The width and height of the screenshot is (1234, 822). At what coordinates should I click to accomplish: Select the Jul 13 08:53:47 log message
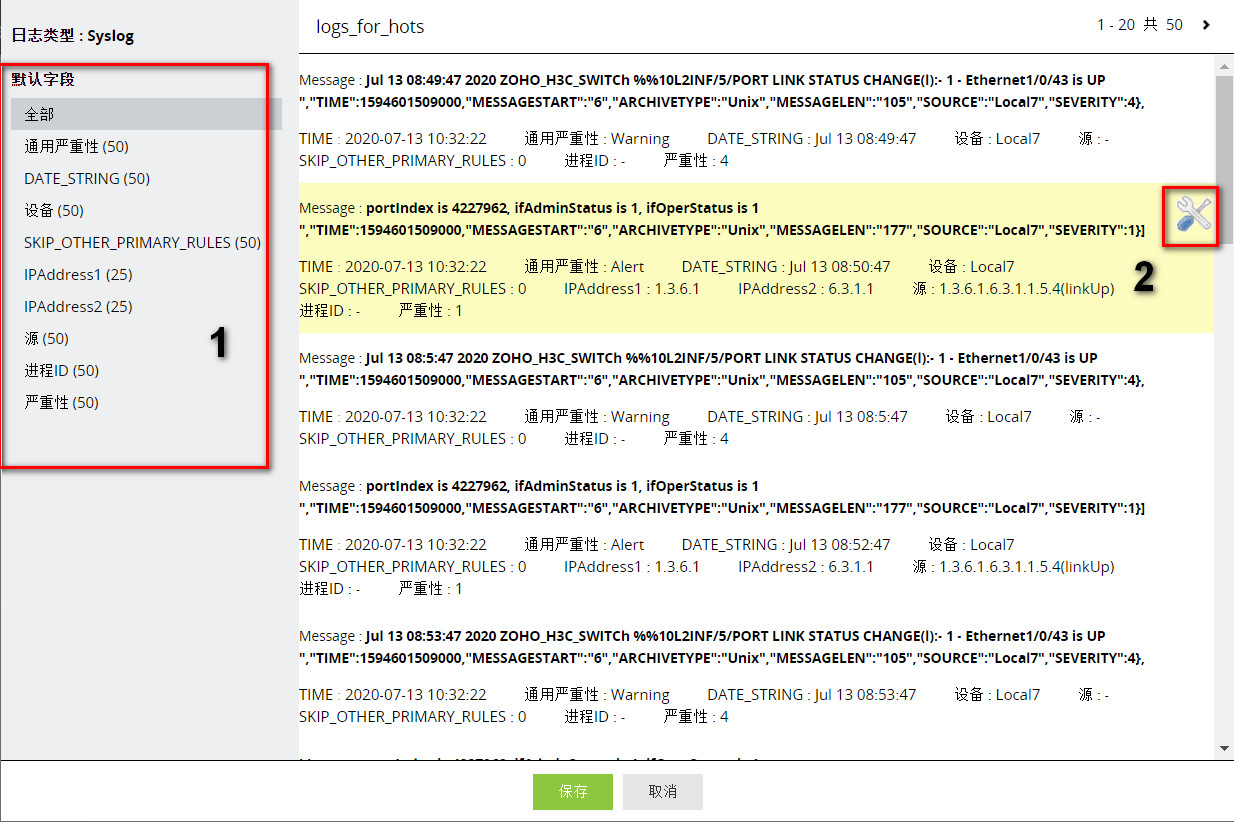pos(722,646)
